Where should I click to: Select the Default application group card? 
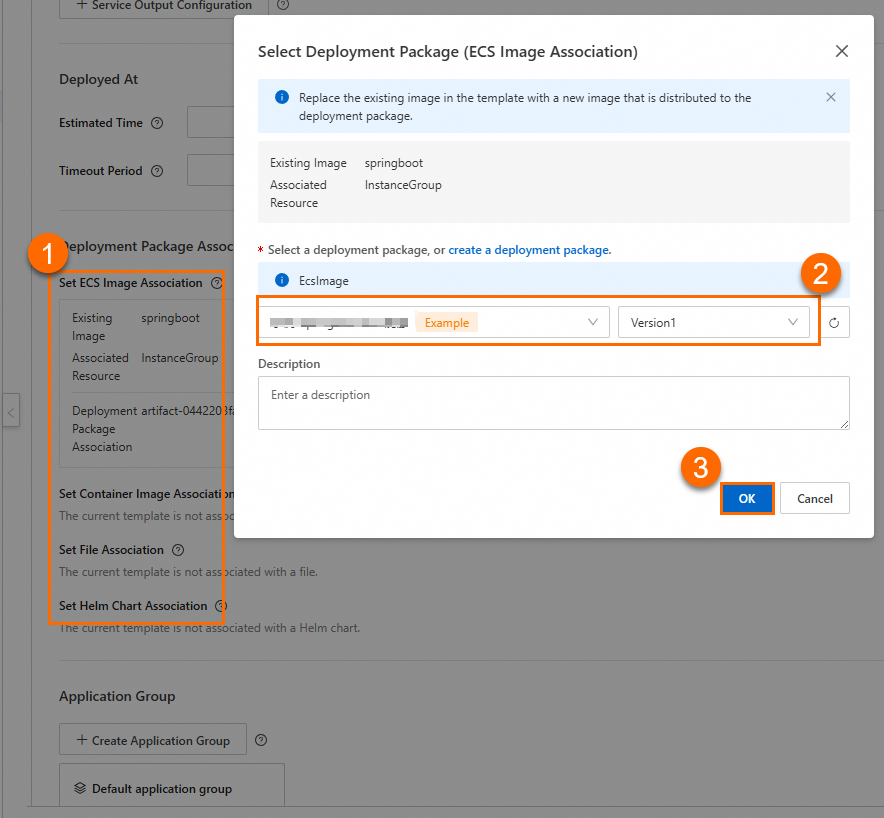point(172,788)
